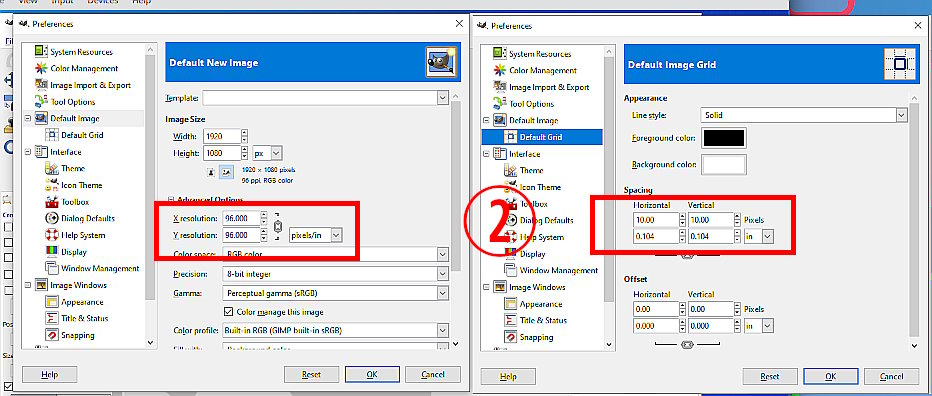Click Image Import & Export icon in left window

41,85
